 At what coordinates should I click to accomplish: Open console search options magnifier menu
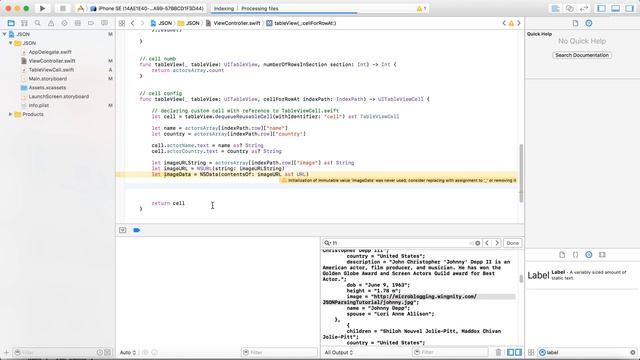pos(327,243)
